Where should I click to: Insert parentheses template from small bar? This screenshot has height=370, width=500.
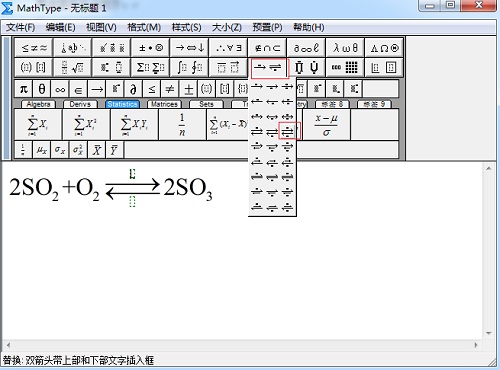207,89
